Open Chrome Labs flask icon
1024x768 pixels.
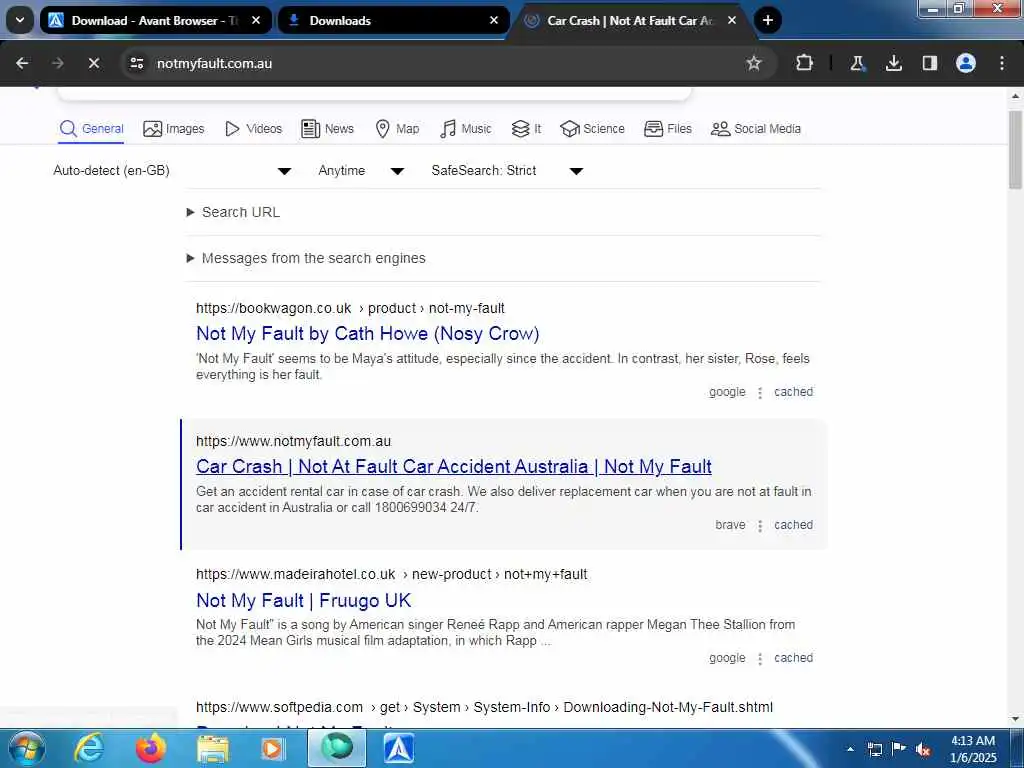[857, 63]
